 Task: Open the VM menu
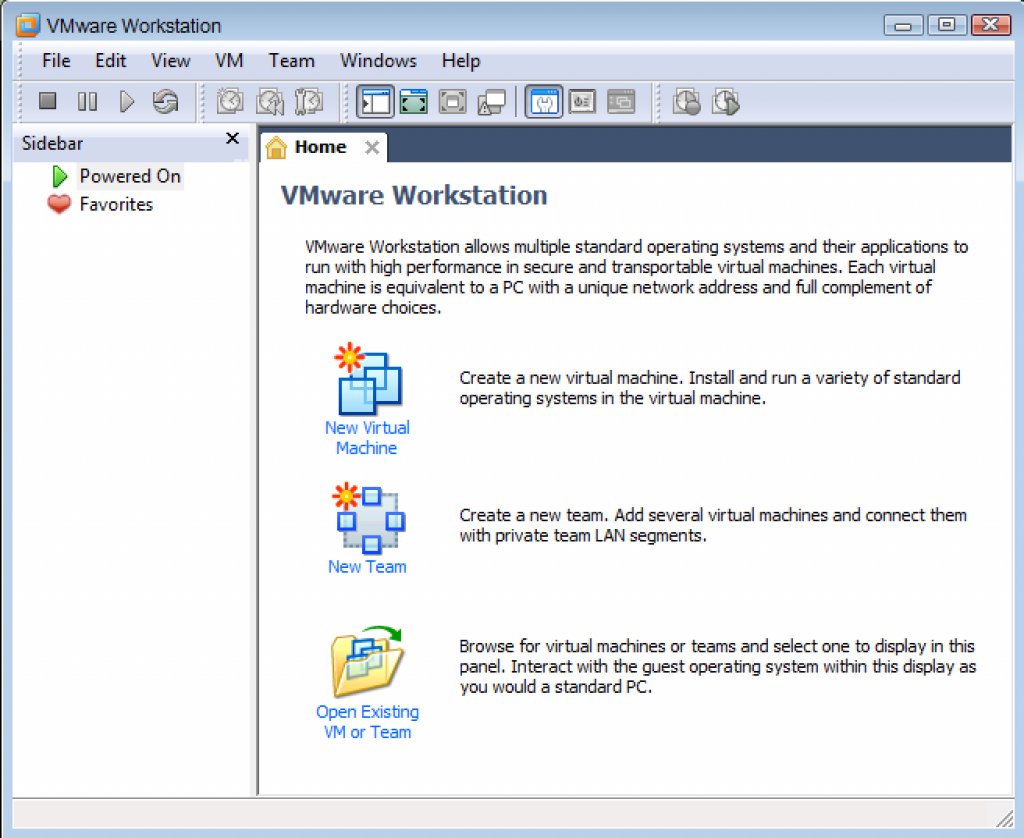tap(229, 61)
